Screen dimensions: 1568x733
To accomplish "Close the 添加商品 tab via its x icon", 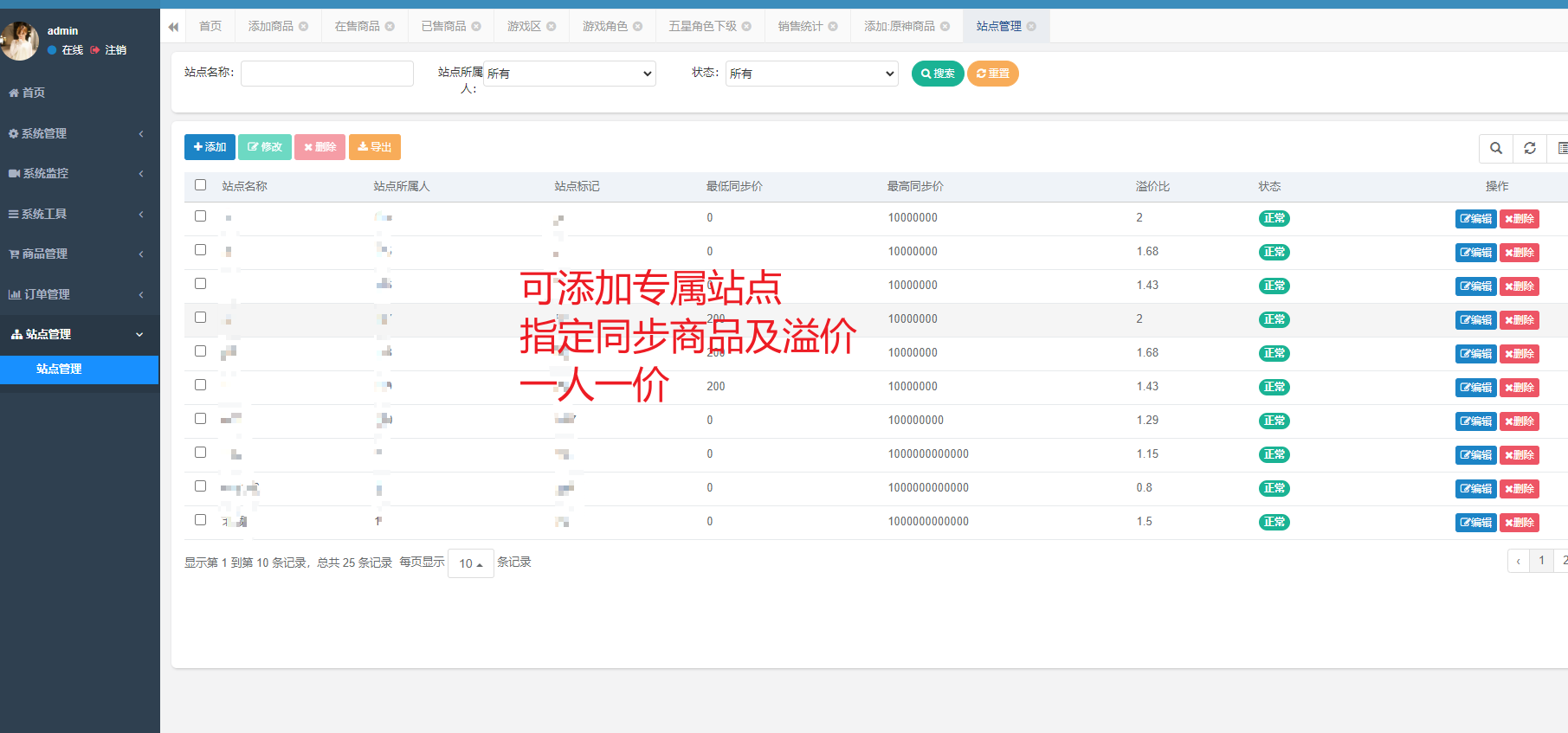I will coord(303,27).
